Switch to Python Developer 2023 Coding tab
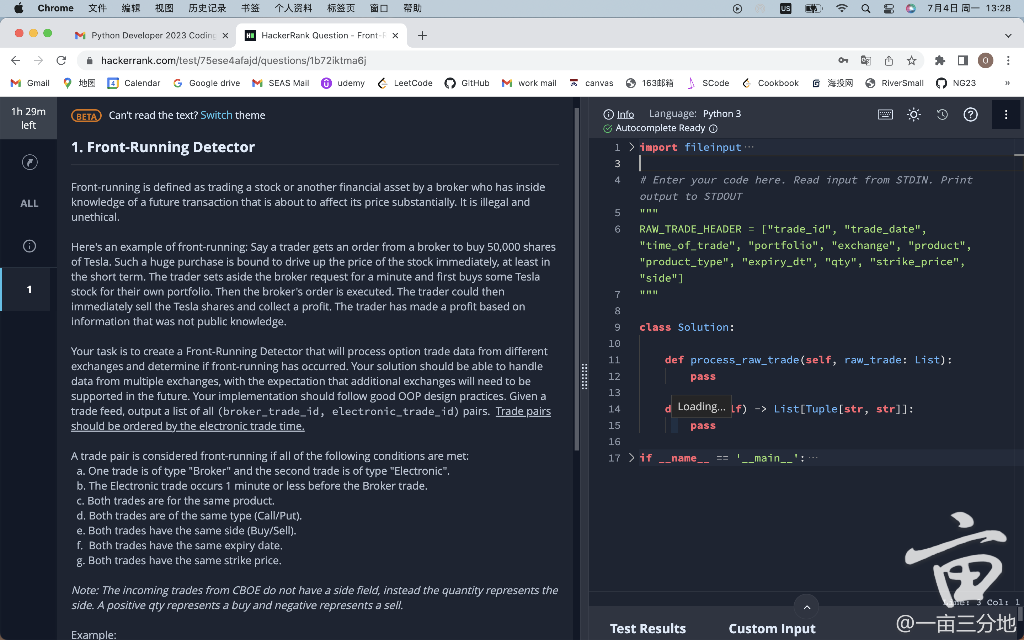This screenshot has width=1024, height=640. [152, 35]
